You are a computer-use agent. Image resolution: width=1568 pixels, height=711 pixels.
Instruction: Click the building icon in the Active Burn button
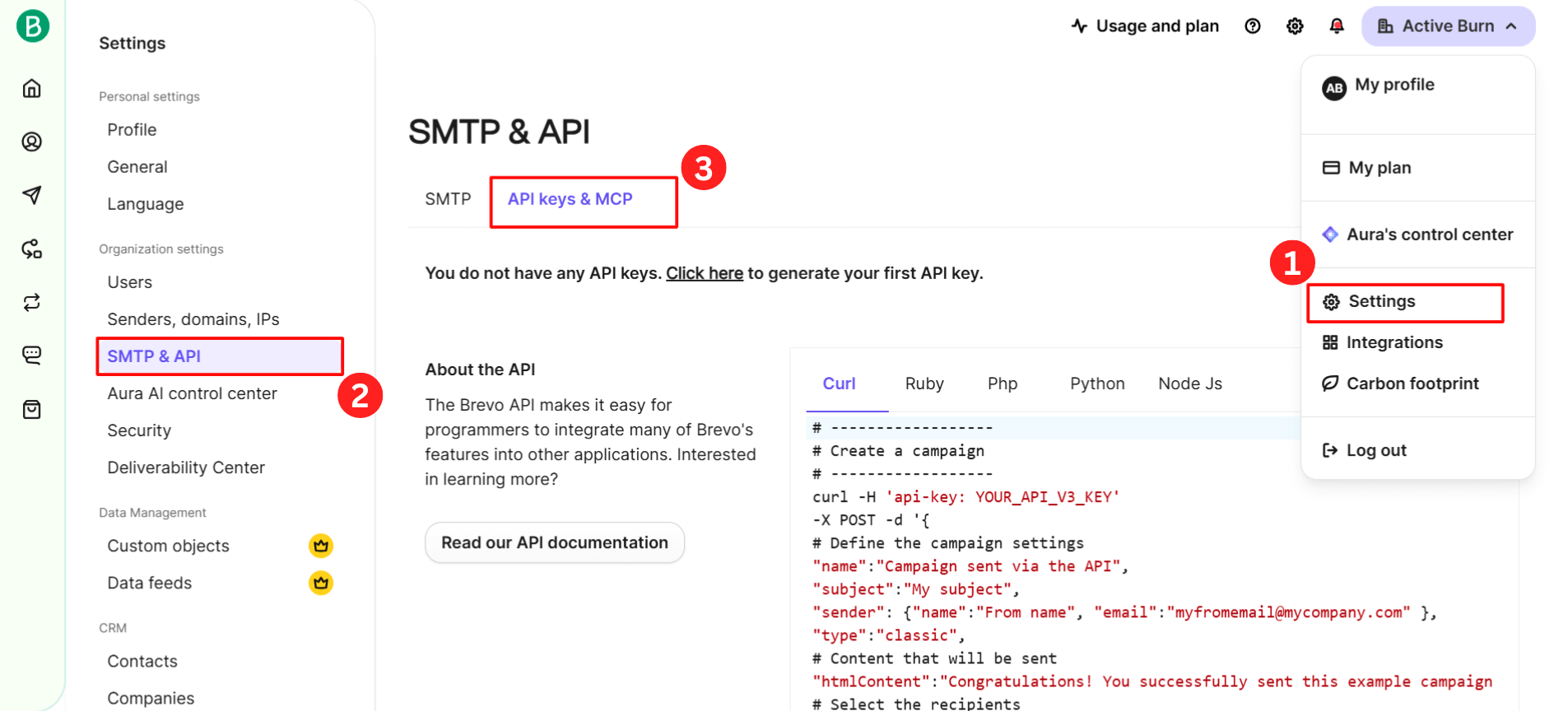(x=1386, y=26)
